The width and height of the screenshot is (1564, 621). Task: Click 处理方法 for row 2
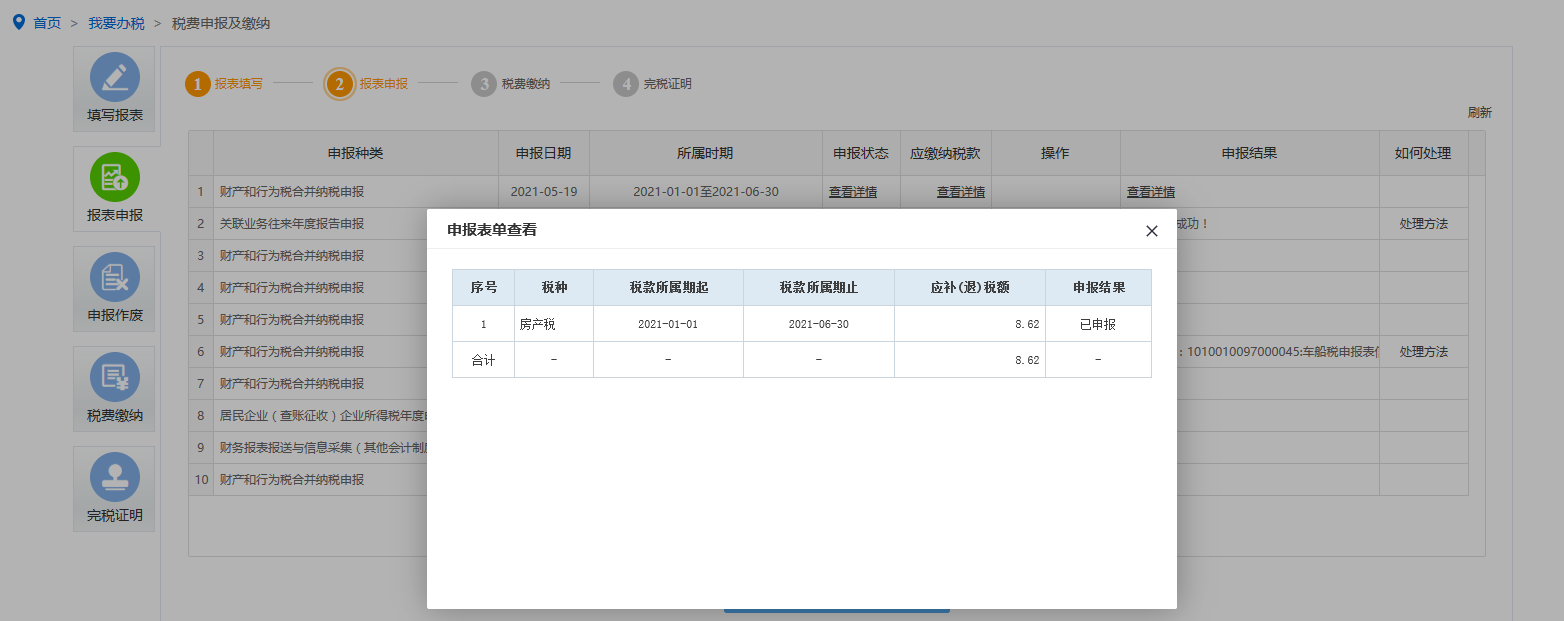(x=1423, y=224)
